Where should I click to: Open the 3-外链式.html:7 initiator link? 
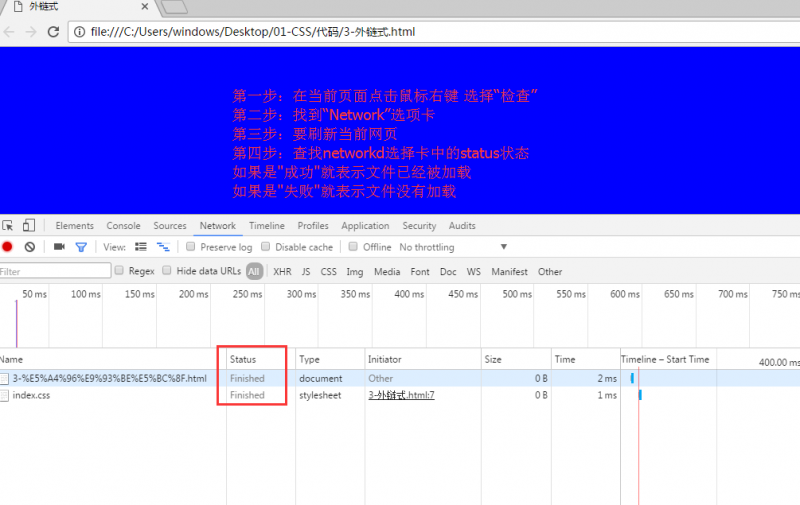tap(401, 395)
